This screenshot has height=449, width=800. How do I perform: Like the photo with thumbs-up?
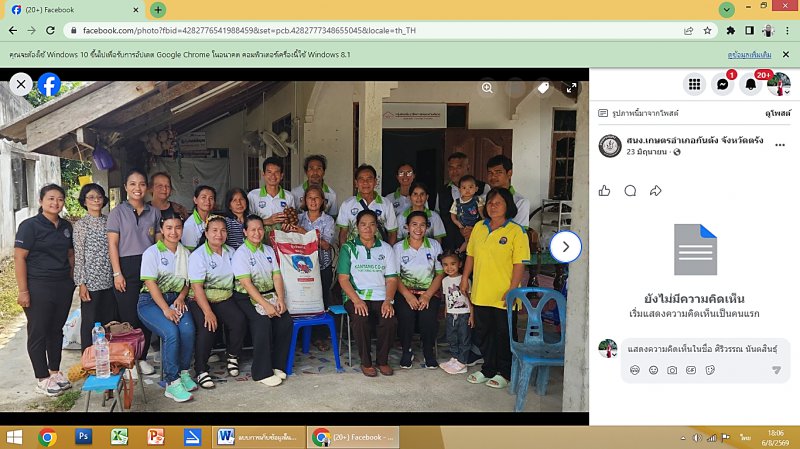pos(605,191)
